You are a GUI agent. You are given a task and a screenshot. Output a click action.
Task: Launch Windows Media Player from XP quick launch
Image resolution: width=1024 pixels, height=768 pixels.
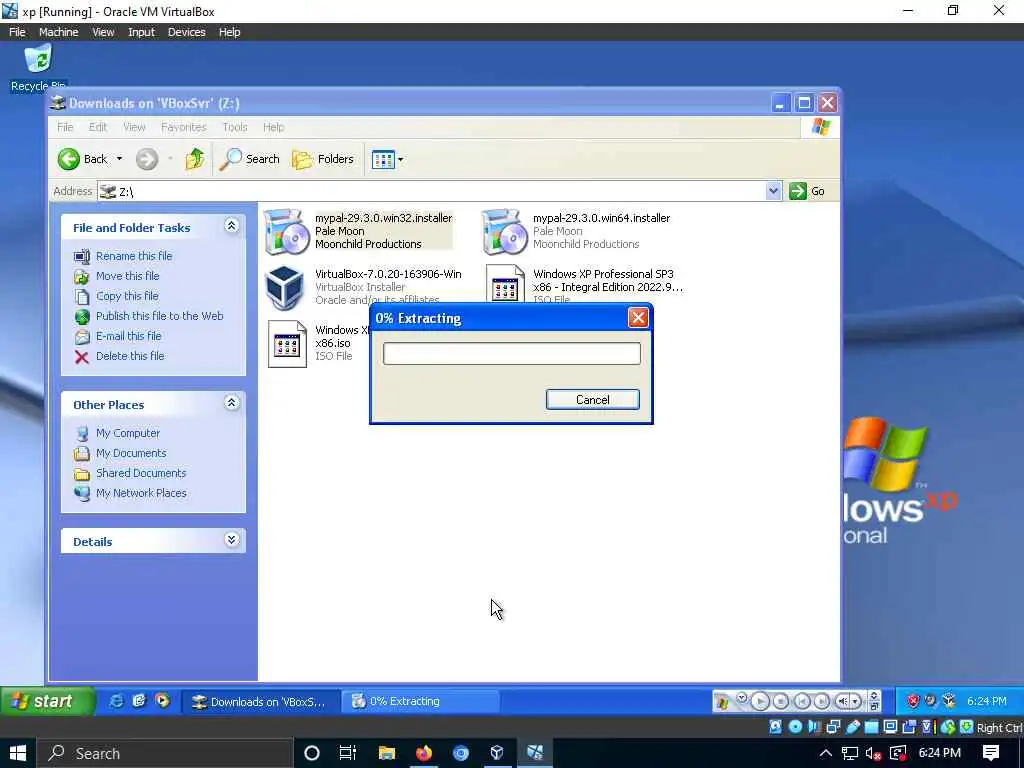(162, 701)
